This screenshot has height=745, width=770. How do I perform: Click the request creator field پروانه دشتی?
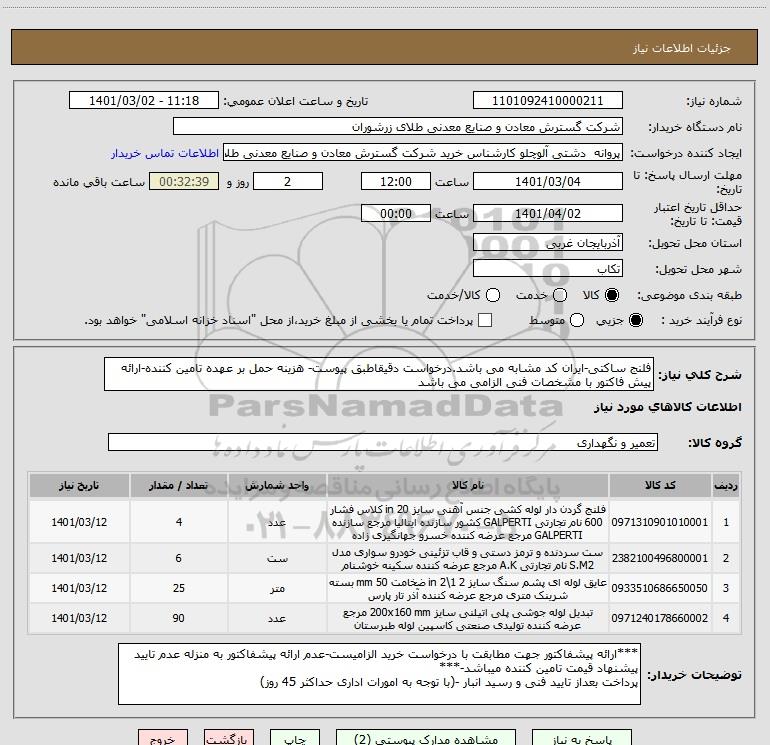pyautogui.click(x=423, y=153)
